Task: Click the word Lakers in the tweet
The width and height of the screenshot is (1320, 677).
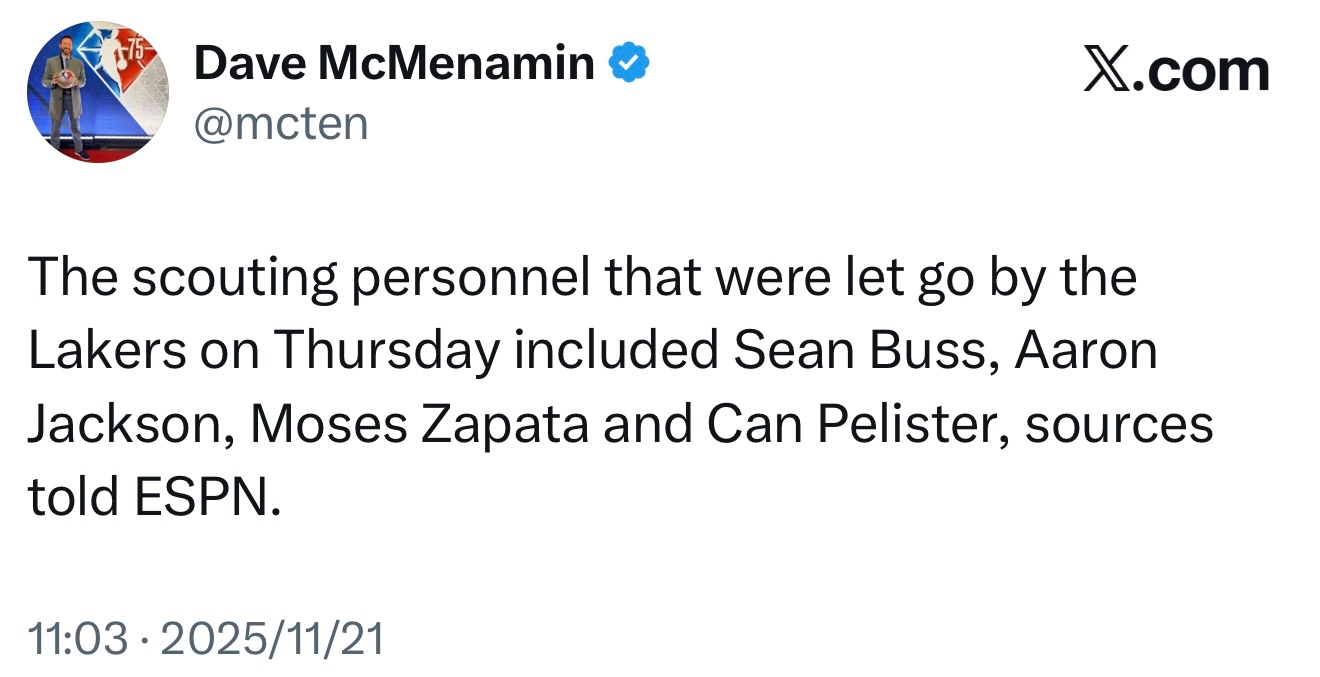Action: pyautogui.click(x=107, y=351)
